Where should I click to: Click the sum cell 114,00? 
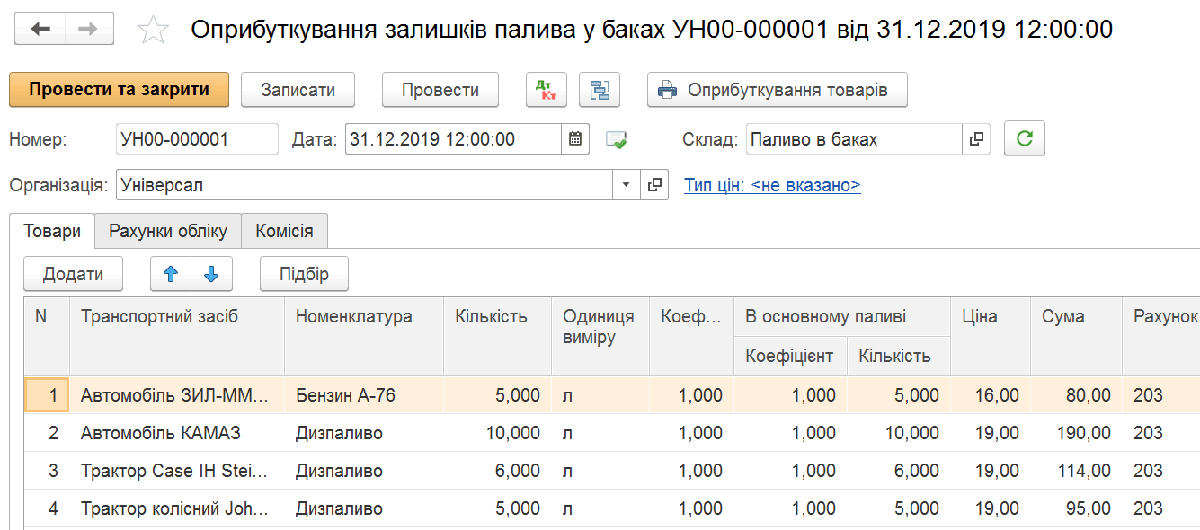tap(1076, 471)
